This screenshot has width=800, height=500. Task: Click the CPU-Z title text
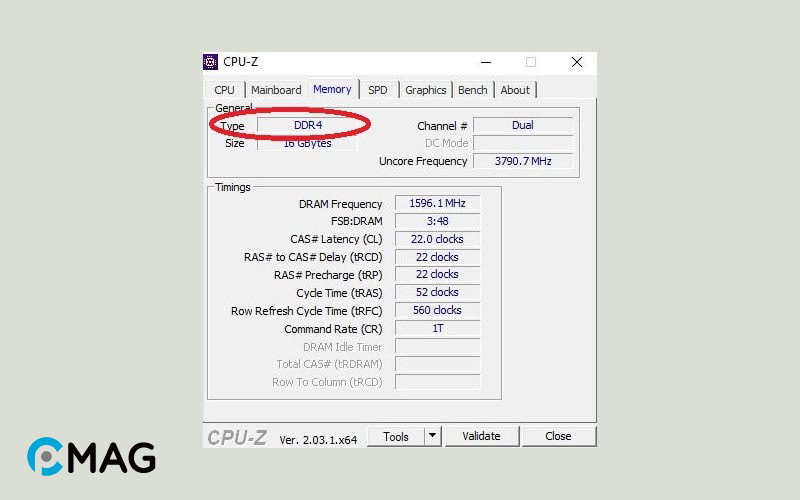[240, 62]
